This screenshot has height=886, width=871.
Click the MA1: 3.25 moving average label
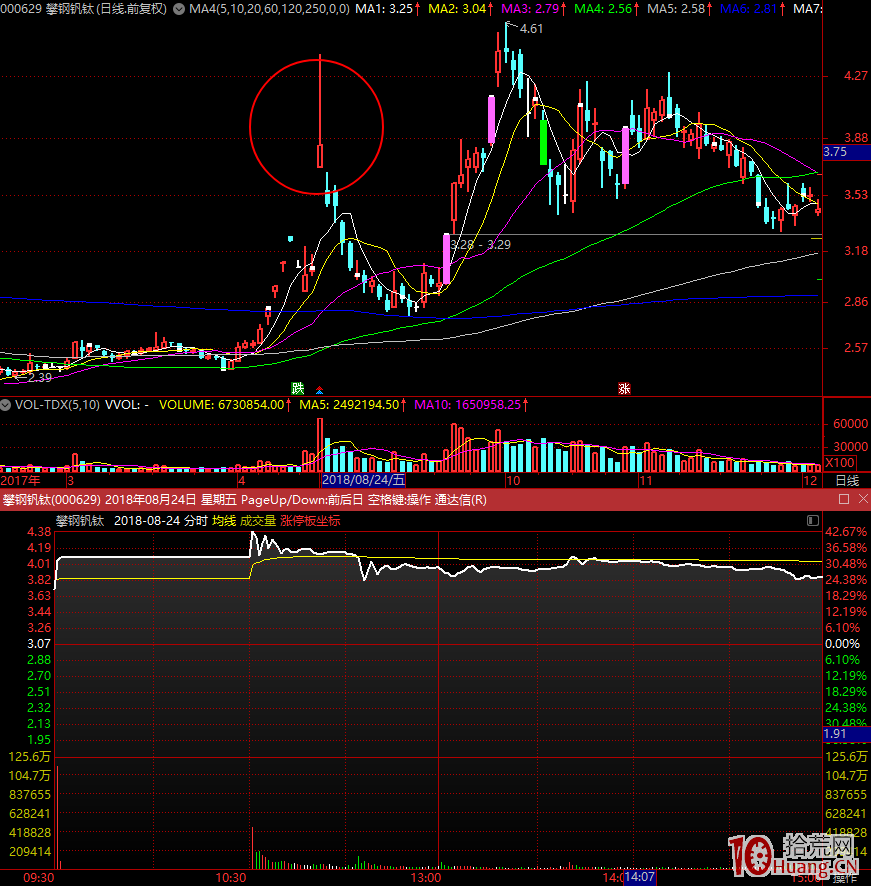coord(386,9)
